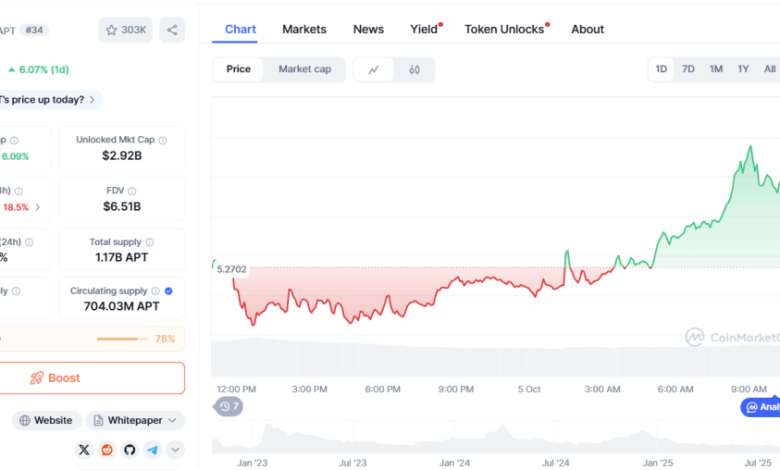This screenshot has width=780, height=470.
Task: Switch to the Token Unlocks tab
Action: [505, 29]
